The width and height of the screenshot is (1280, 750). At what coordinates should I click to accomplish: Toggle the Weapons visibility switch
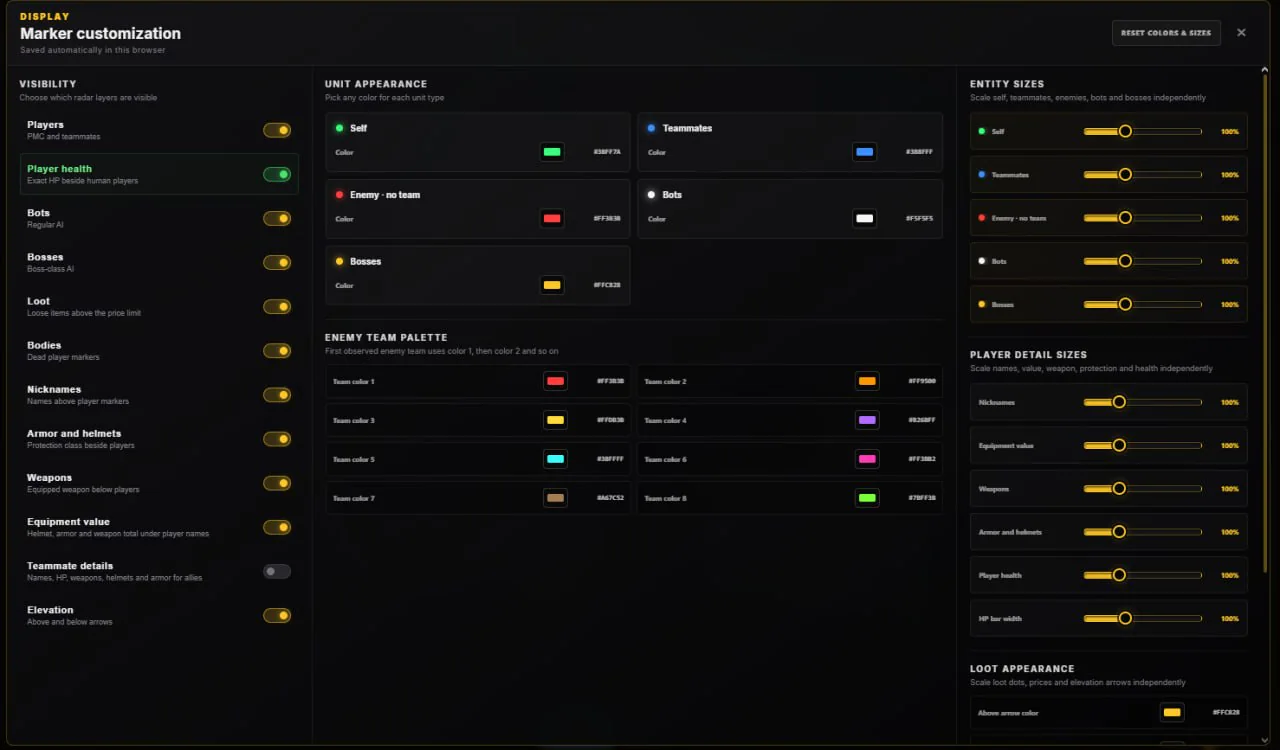tap(277, 483)
